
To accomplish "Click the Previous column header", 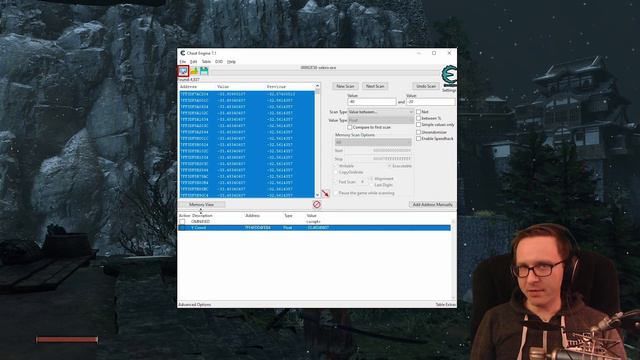I will point(276,87).
